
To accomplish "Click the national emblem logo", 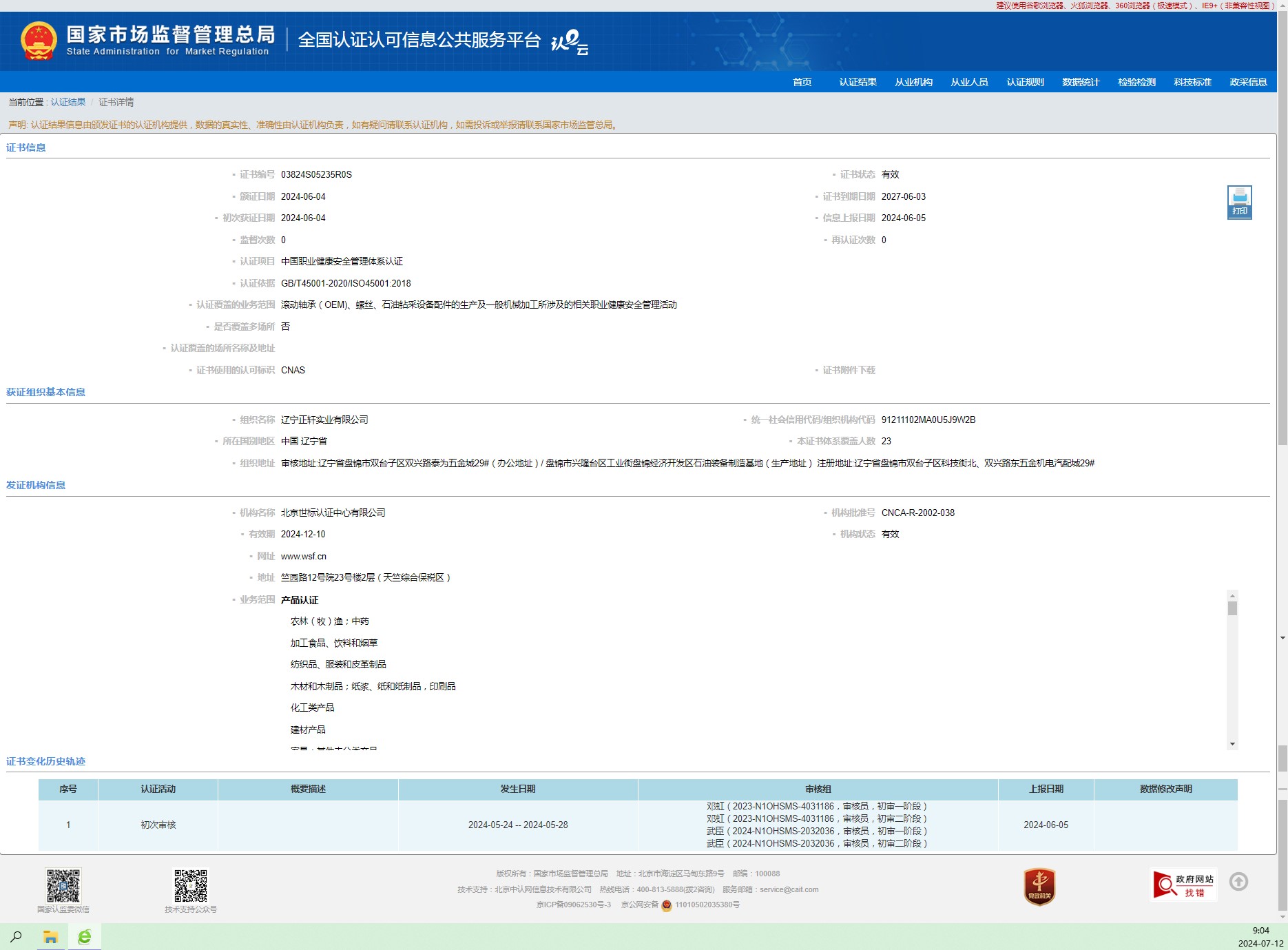I will pos(39,41).
